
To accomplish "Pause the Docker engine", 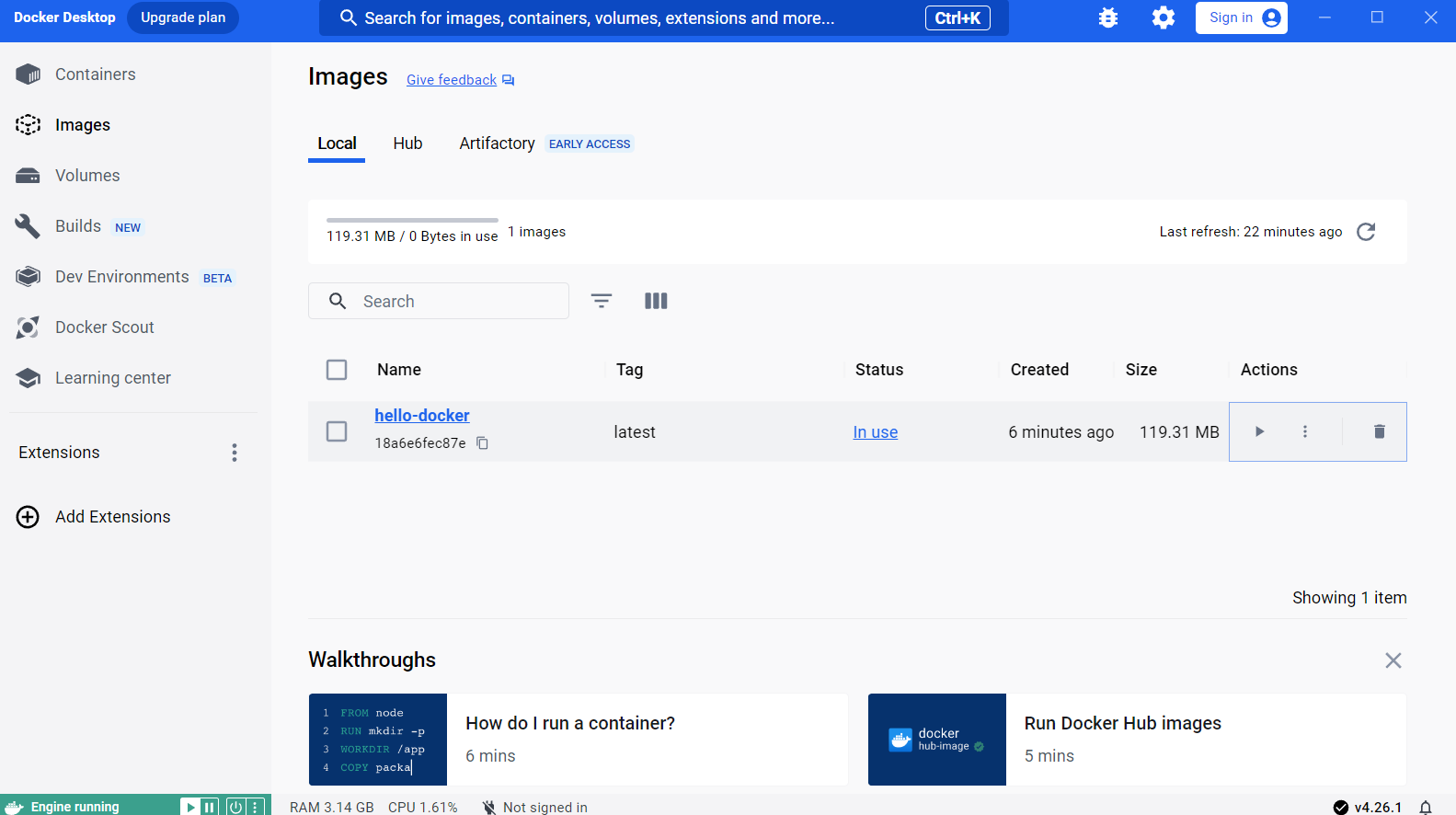I will coord(210,807).
